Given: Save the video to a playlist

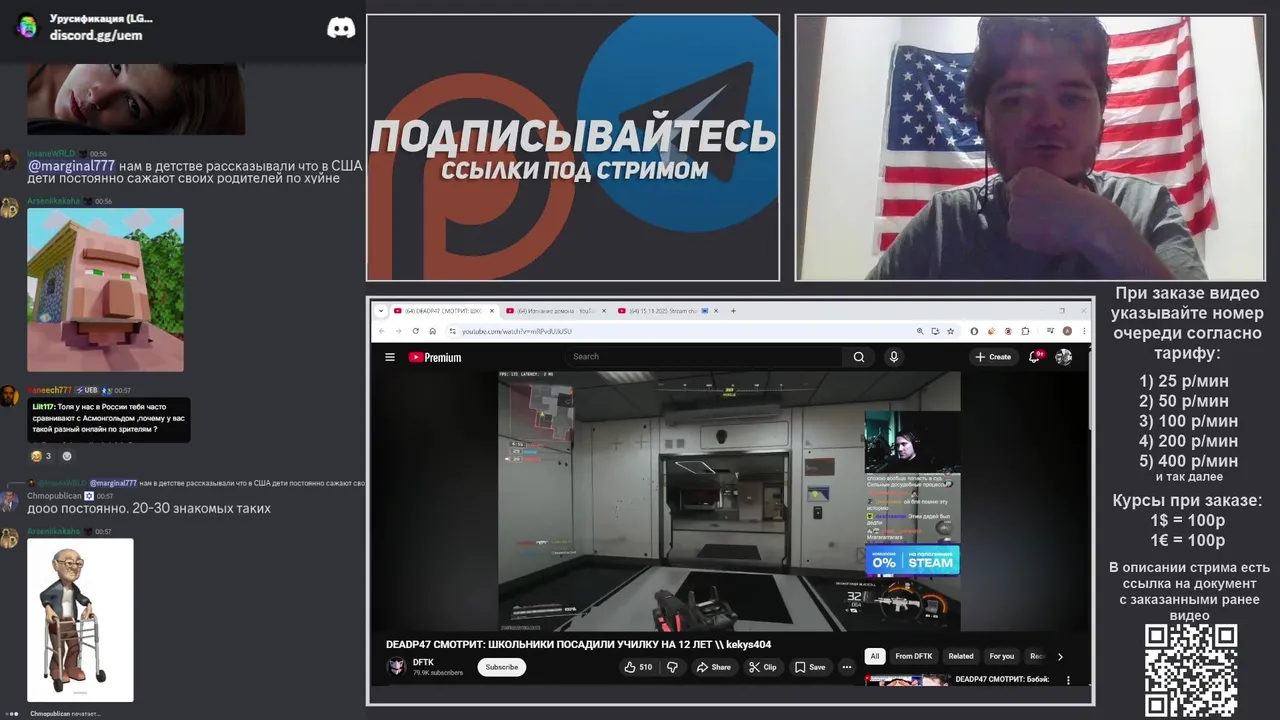Looking at the screenshot, I should pos(810,667).
